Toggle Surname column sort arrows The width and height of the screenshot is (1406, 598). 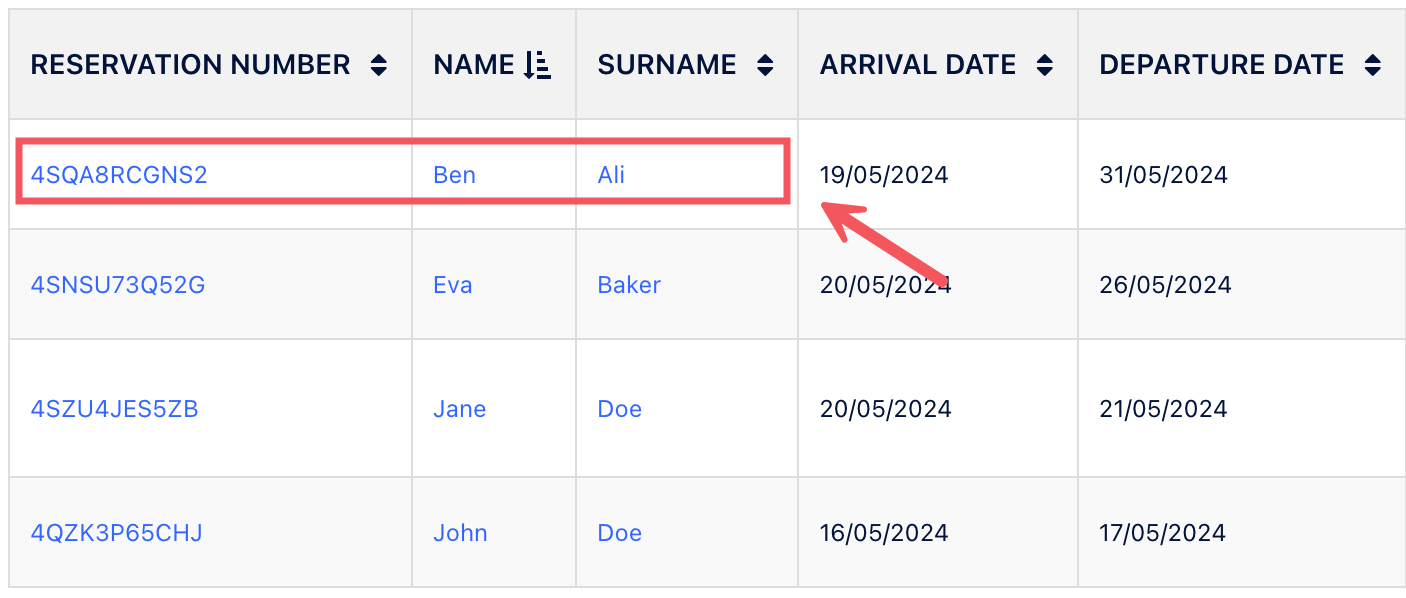765,66
